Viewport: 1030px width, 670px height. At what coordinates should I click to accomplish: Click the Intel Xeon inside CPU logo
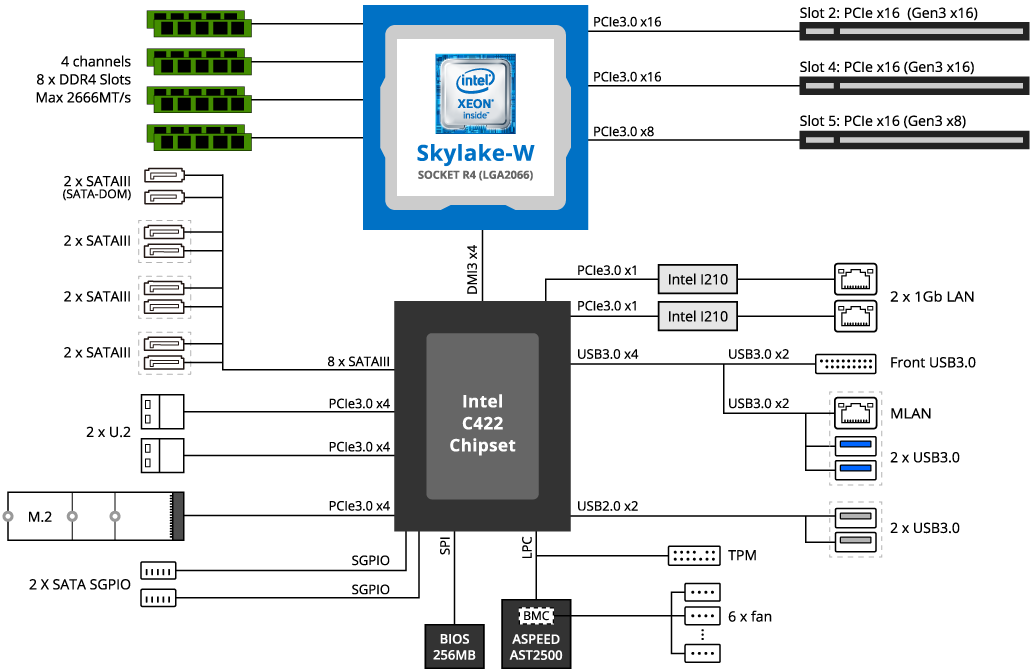click(x=475, y=94)
